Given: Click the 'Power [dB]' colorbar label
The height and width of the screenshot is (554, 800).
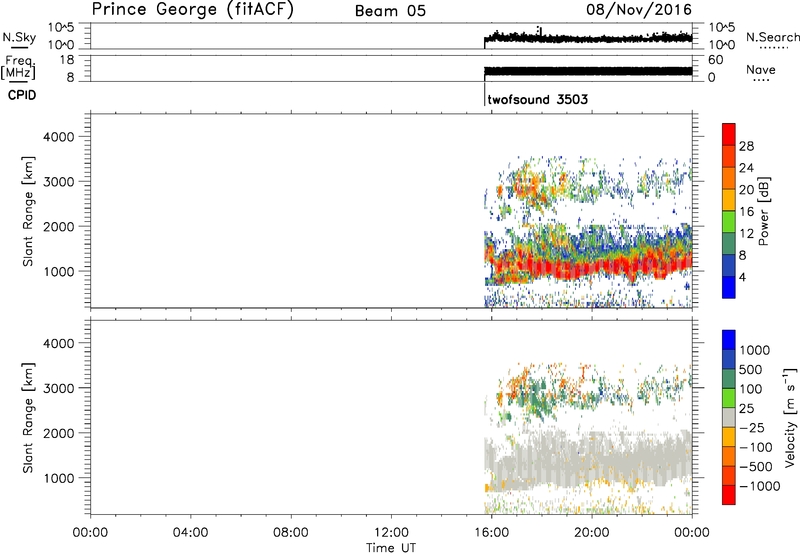Looking at the screenshot, I should pos(764,211).
